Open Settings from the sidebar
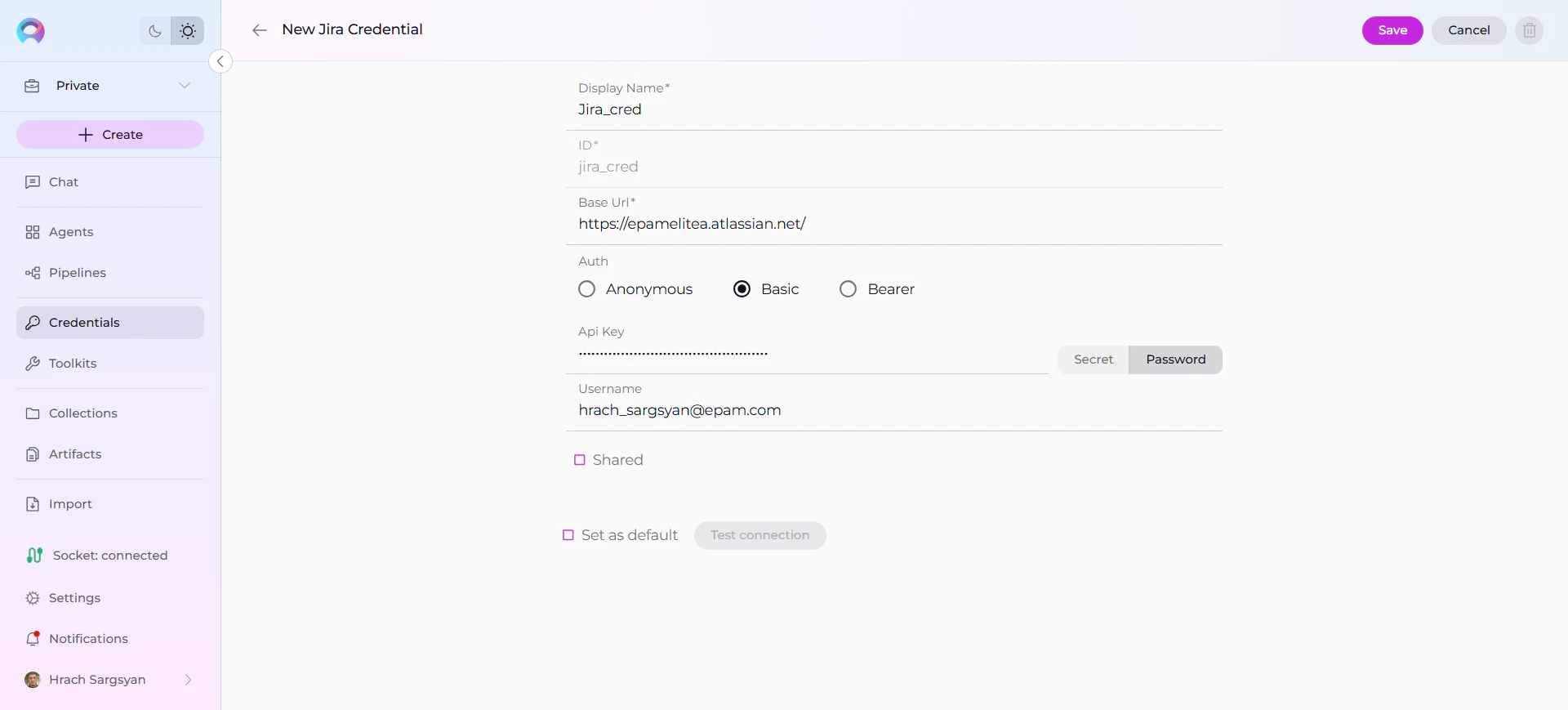The width and height of the screenshot is (1568, 710). (110, 598)
